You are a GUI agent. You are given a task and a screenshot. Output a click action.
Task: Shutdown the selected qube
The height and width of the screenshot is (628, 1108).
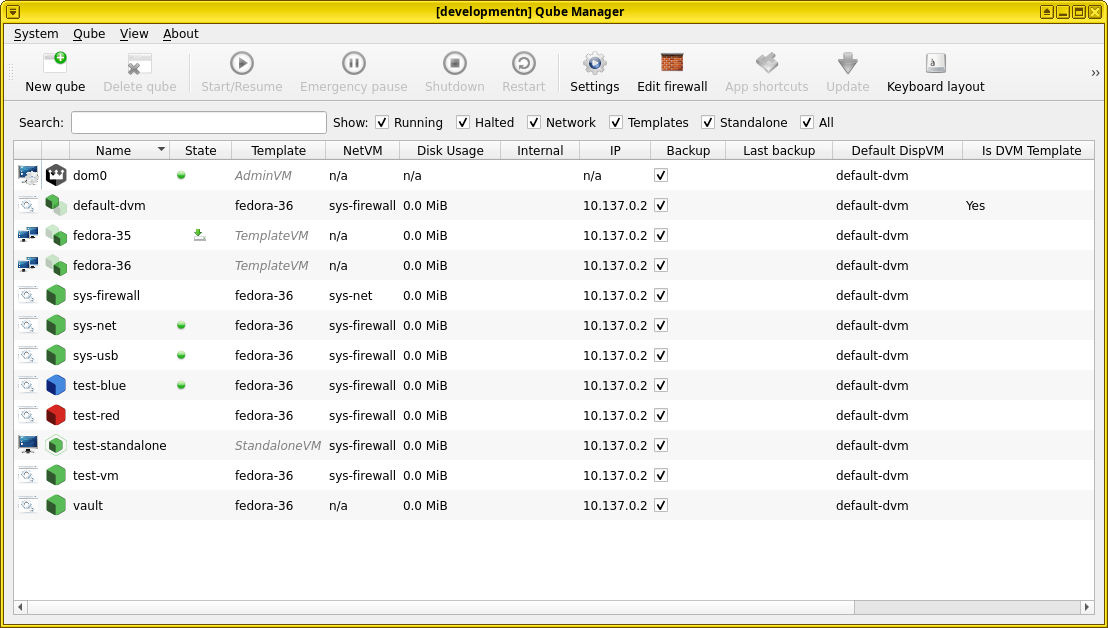click(454, 70)
